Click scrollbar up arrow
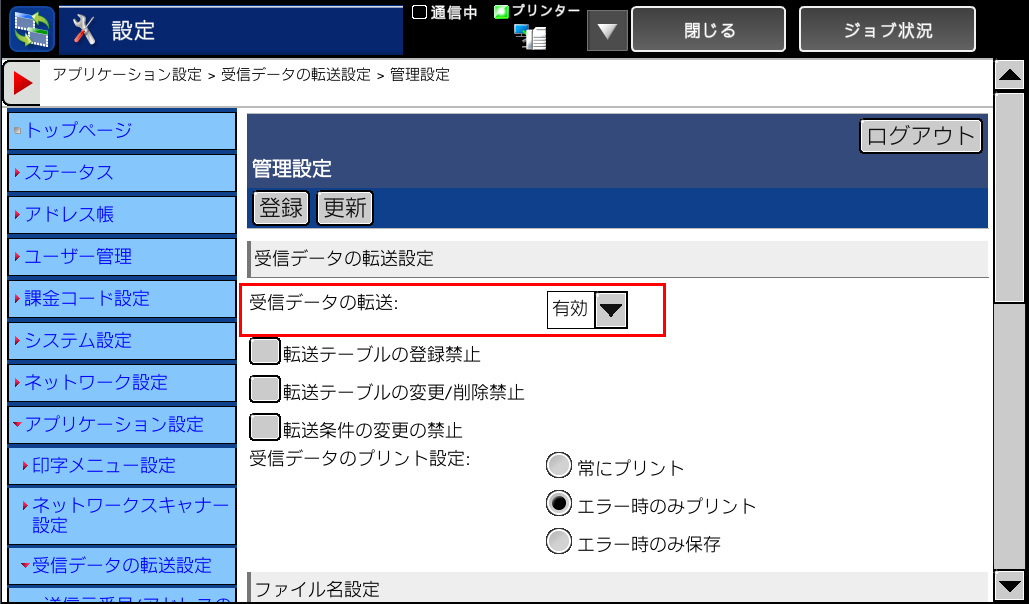 click(1010, 75)
